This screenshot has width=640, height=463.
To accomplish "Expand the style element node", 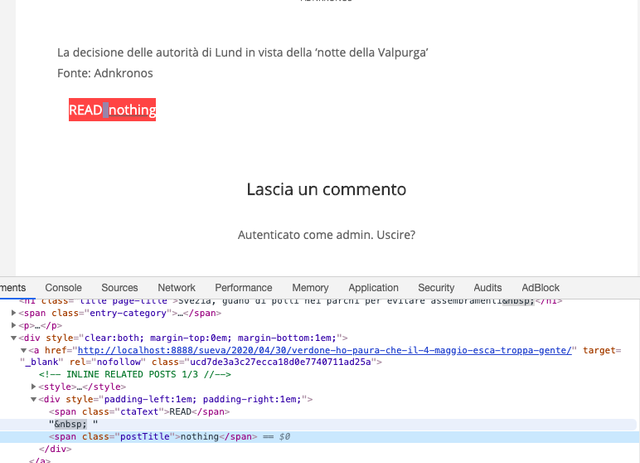I will click(33, 387).
